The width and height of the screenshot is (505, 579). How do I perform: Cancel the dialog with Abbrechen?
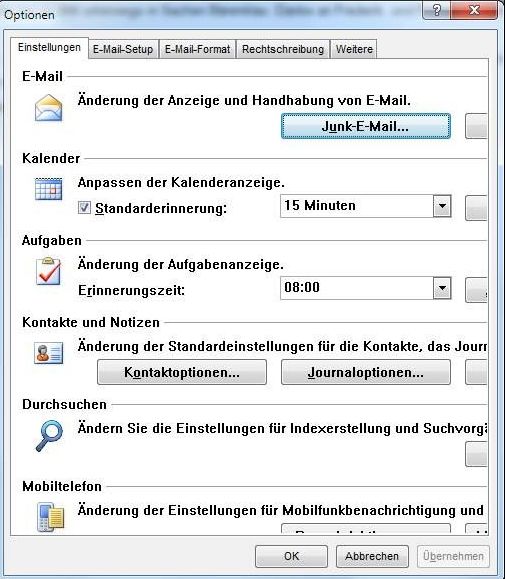point(372,556)
